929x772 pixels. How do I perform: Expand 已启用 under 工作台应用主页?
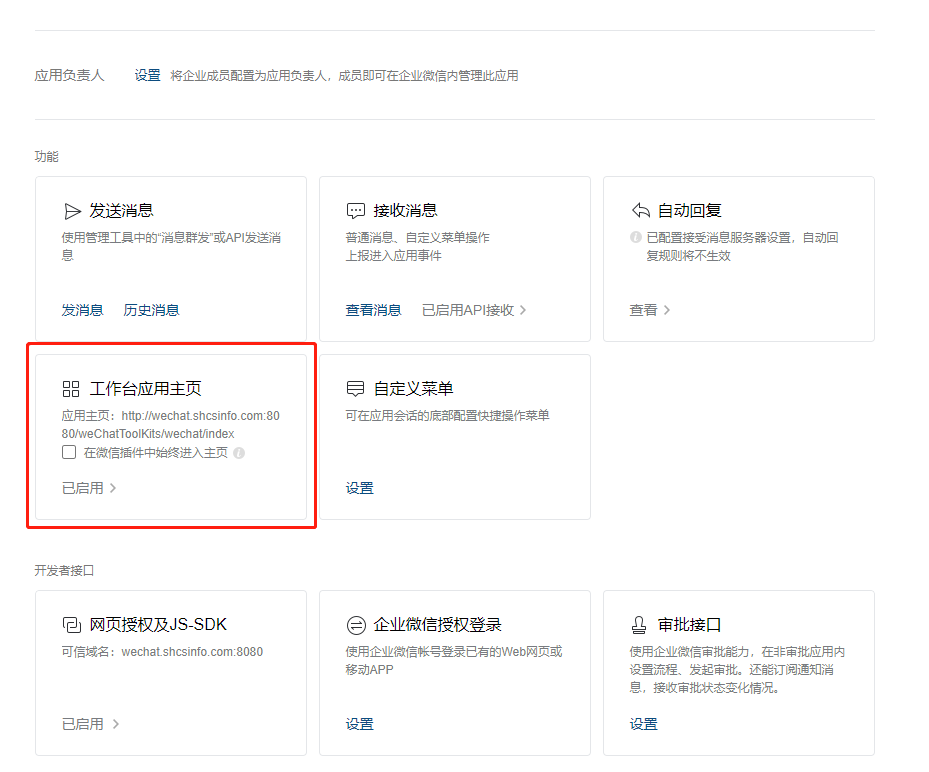pos(89,488)
